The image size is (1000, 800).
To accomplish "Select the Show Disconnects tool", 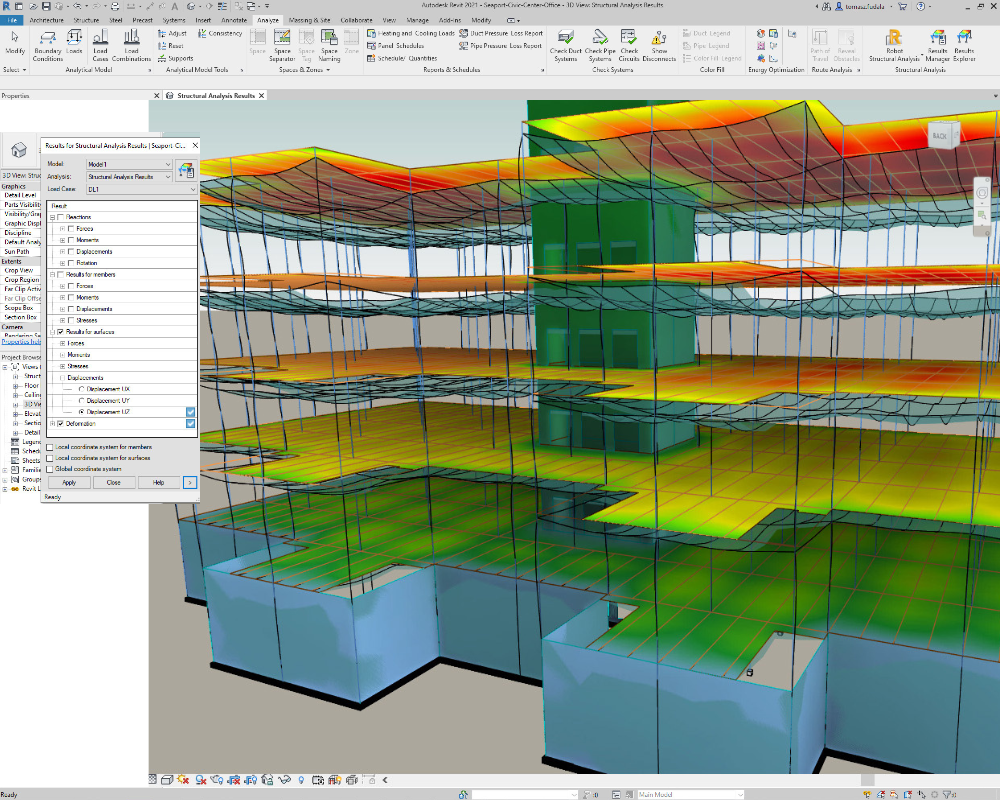I will pos(659,45).
